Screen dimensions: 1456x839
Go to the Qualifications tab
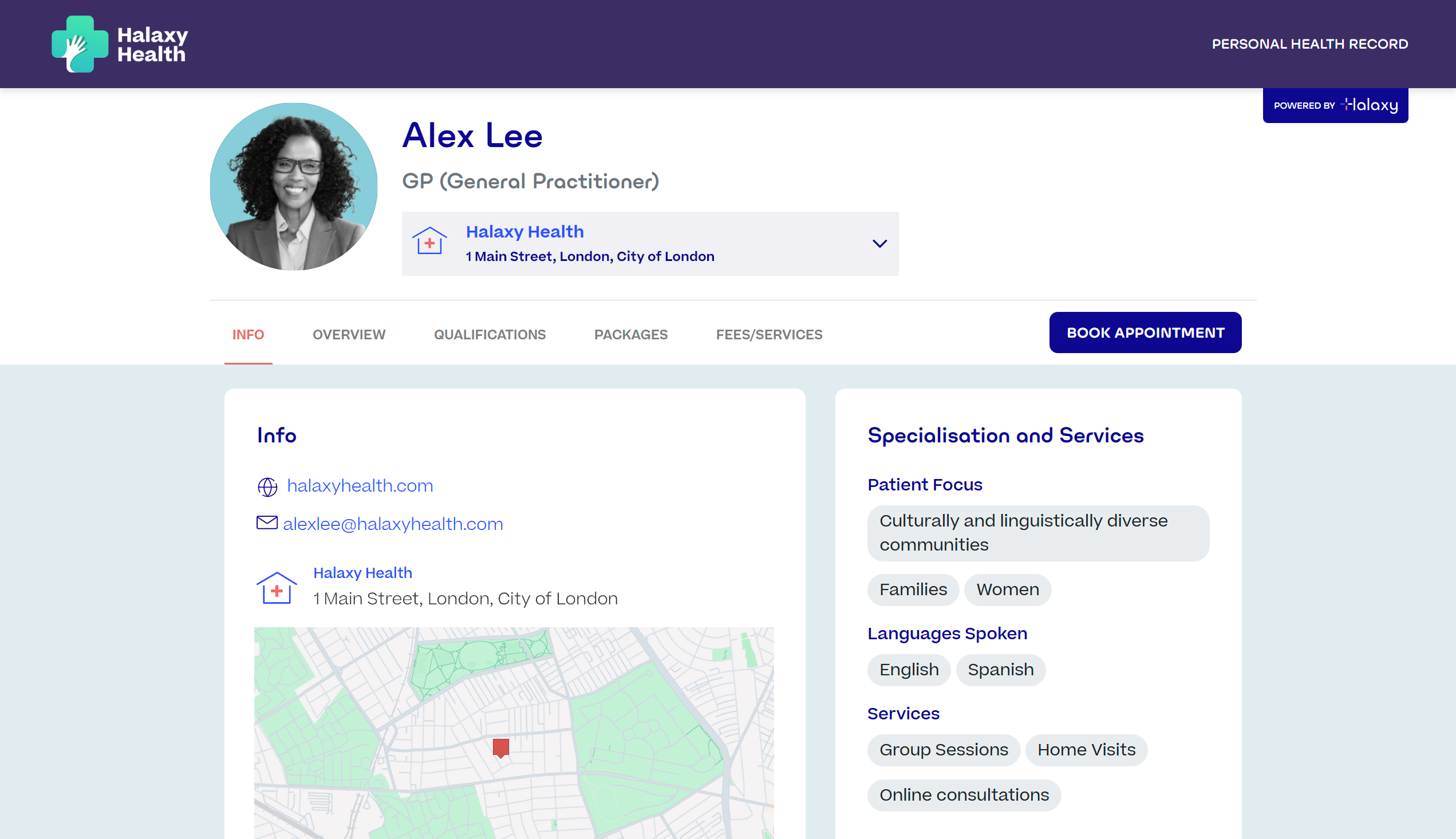pos(490,335)
